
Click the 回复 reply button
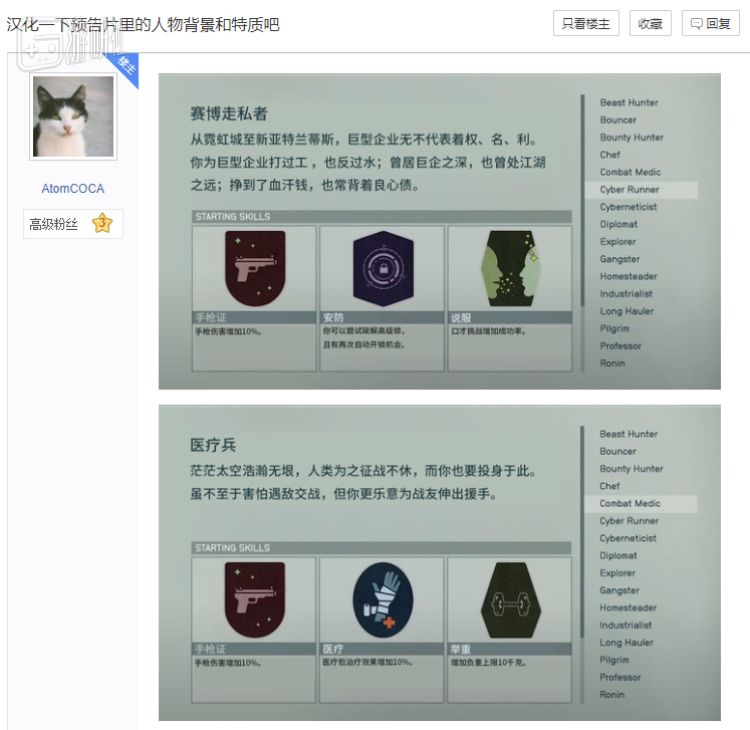710,23
